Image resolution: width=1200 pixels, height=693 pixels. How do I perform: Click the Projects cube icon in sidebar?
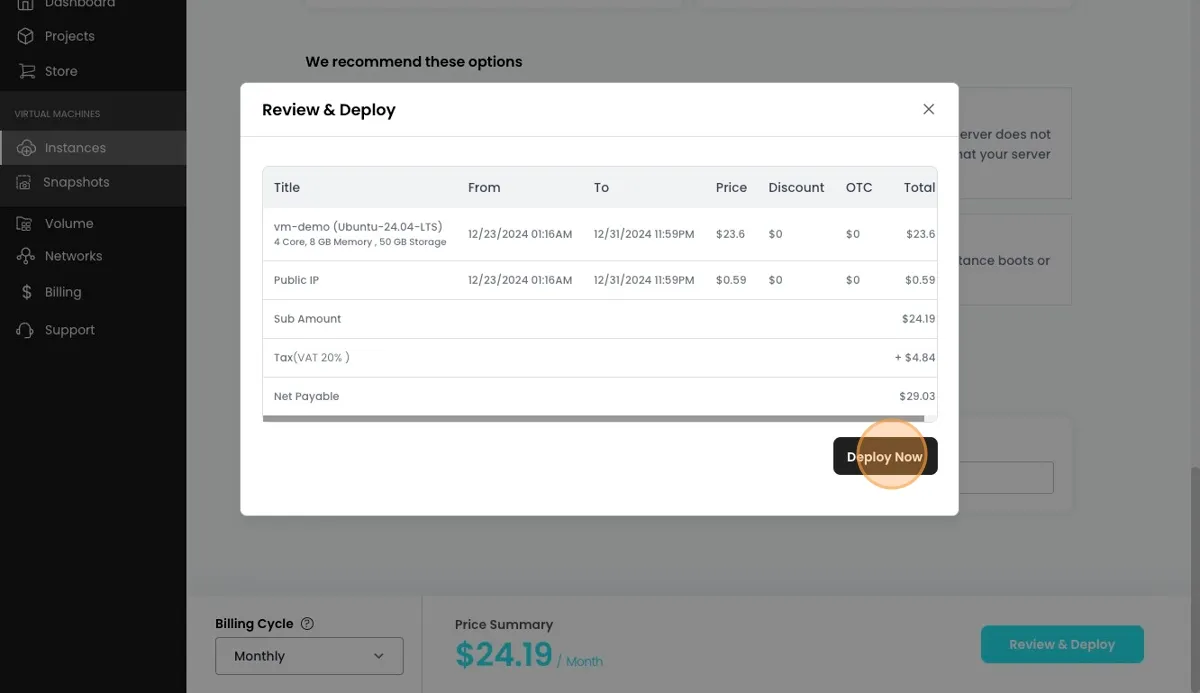[26, 36]
